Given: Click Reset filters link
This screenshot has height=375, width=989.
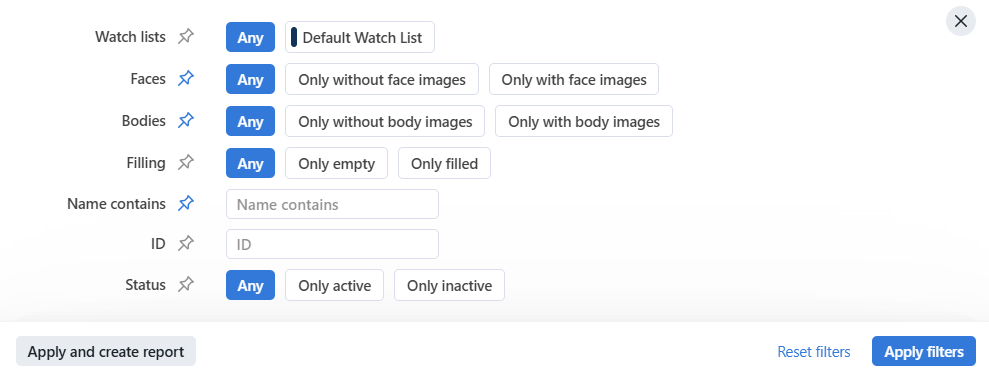Looking at the screenshot, I should [814, 352].
